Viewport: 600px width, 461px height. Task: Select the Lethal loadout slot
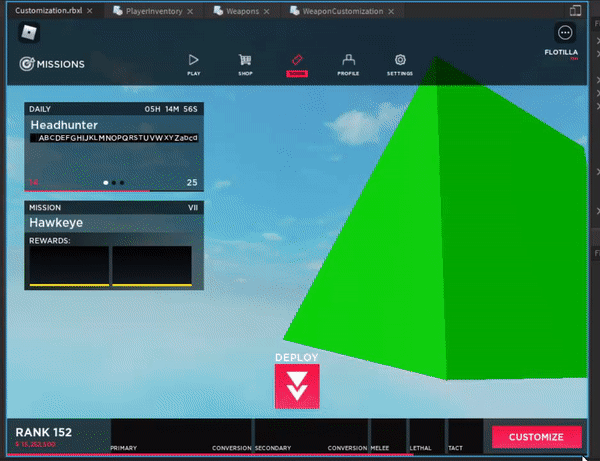coord(427,436)
